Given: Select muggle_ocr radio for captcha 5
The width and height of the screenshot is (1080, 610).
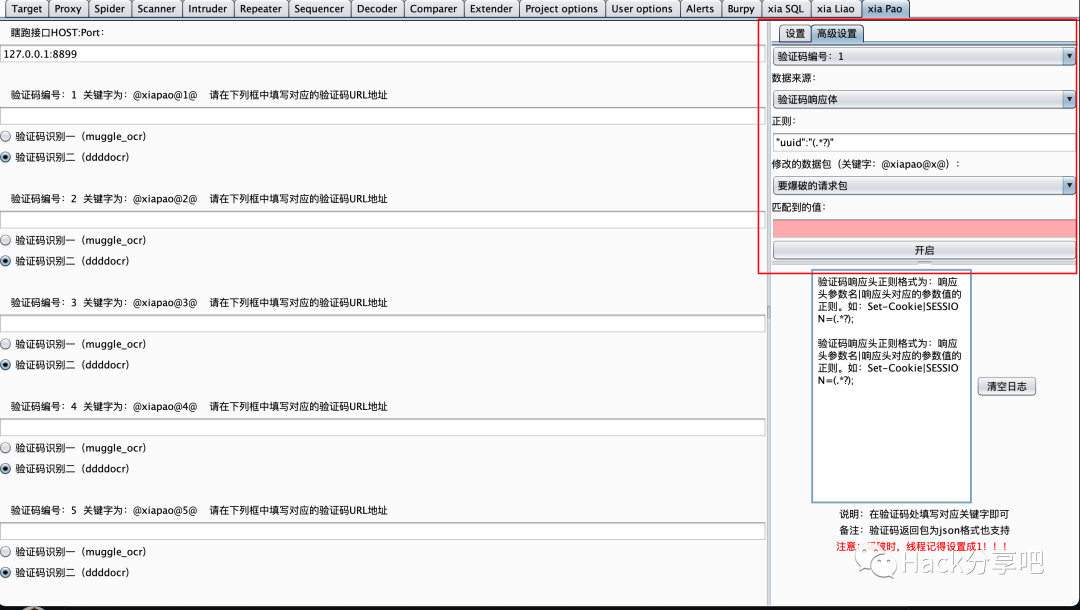Looking at the screenshot, I should click(6, 552).
